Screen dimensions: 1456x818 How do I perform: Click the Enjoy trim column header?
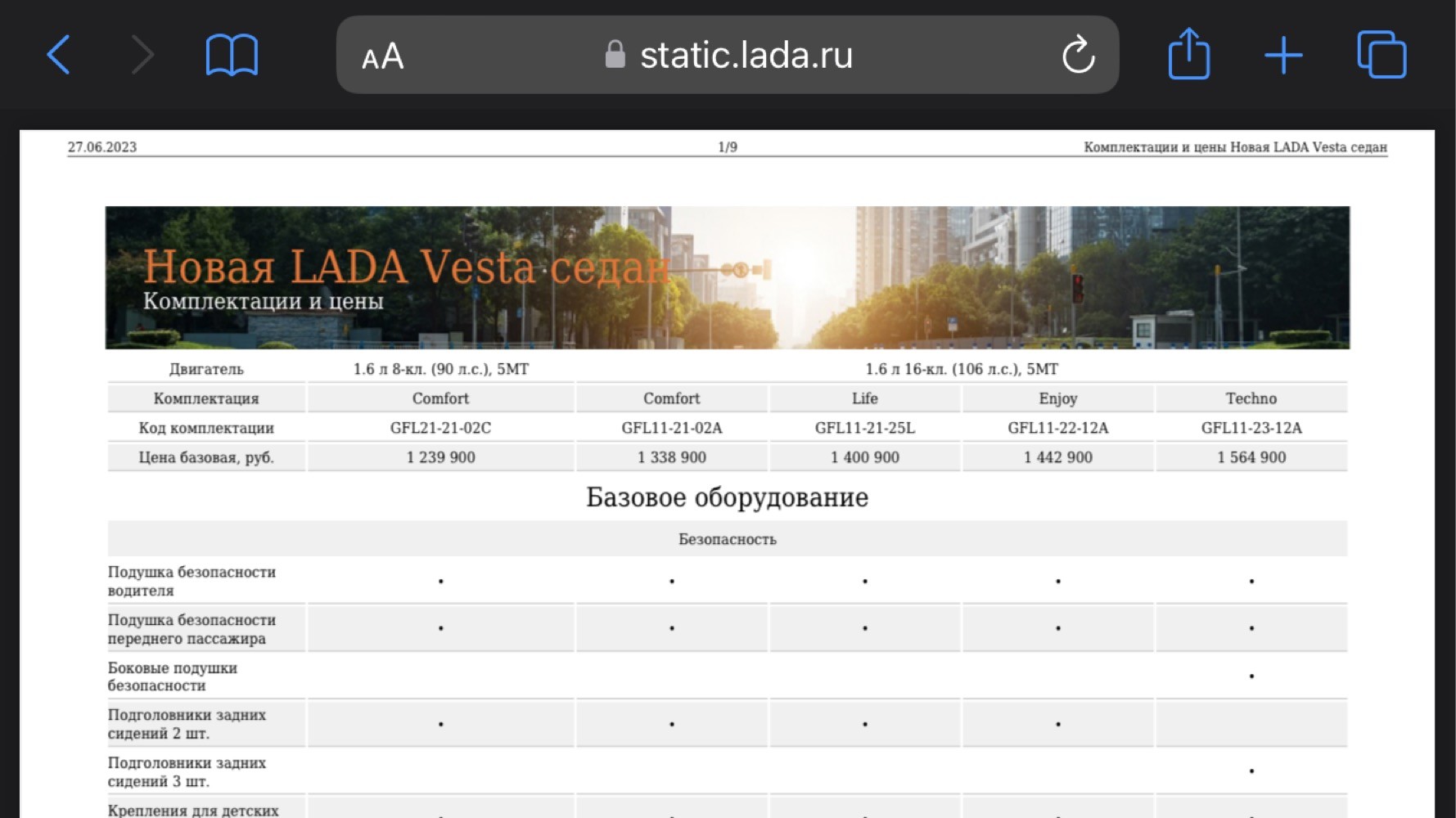point(1058,398)
